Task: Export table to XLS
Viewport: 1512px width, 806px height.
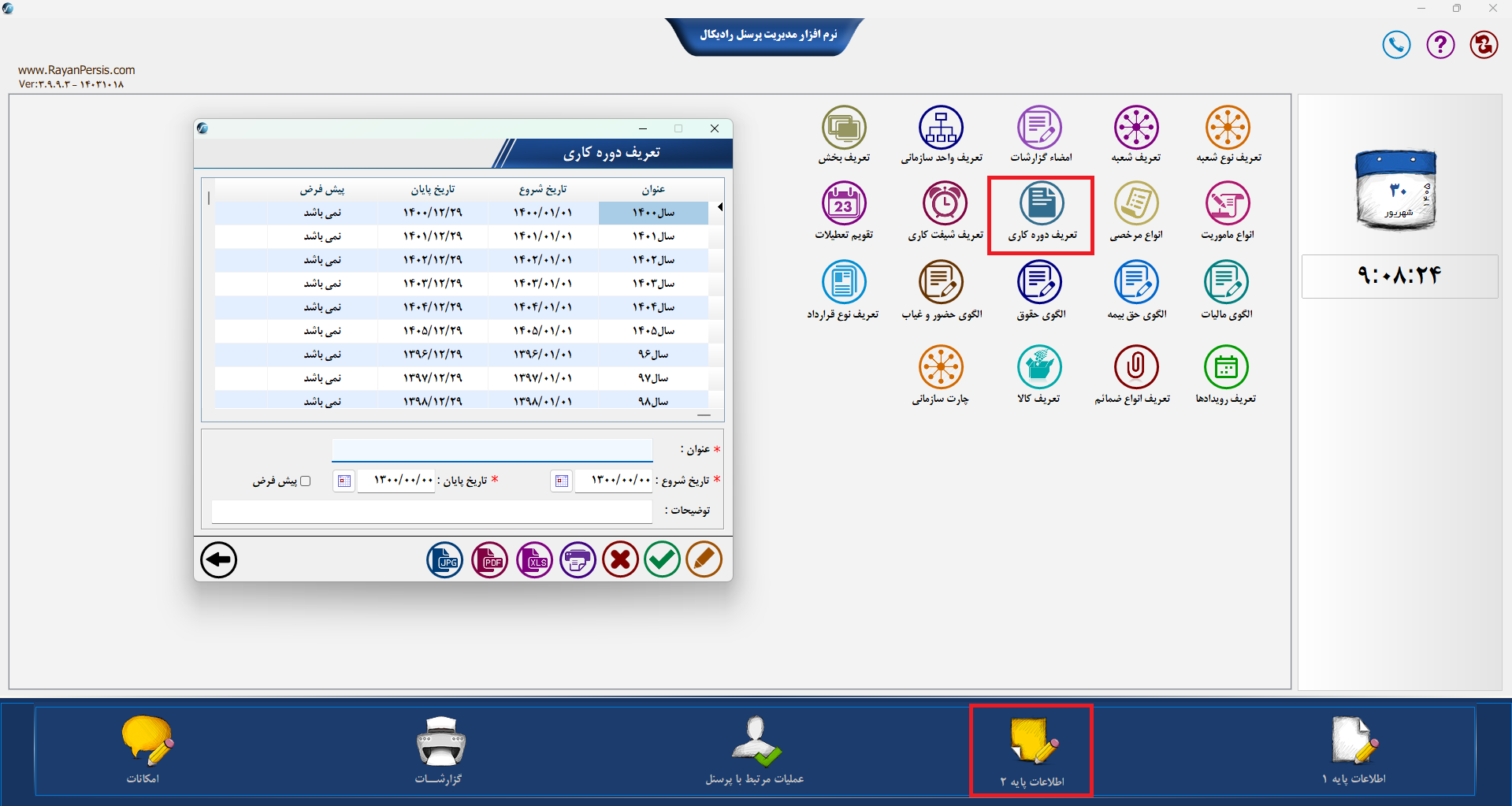Action: coord(535,560)
